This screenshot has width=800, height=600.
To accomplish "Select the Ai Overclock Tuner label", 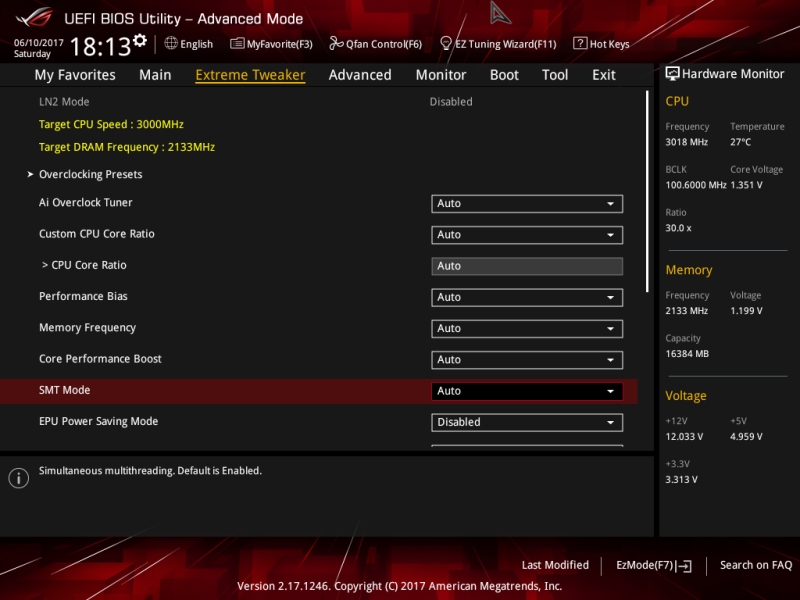I will click(86, 203).
